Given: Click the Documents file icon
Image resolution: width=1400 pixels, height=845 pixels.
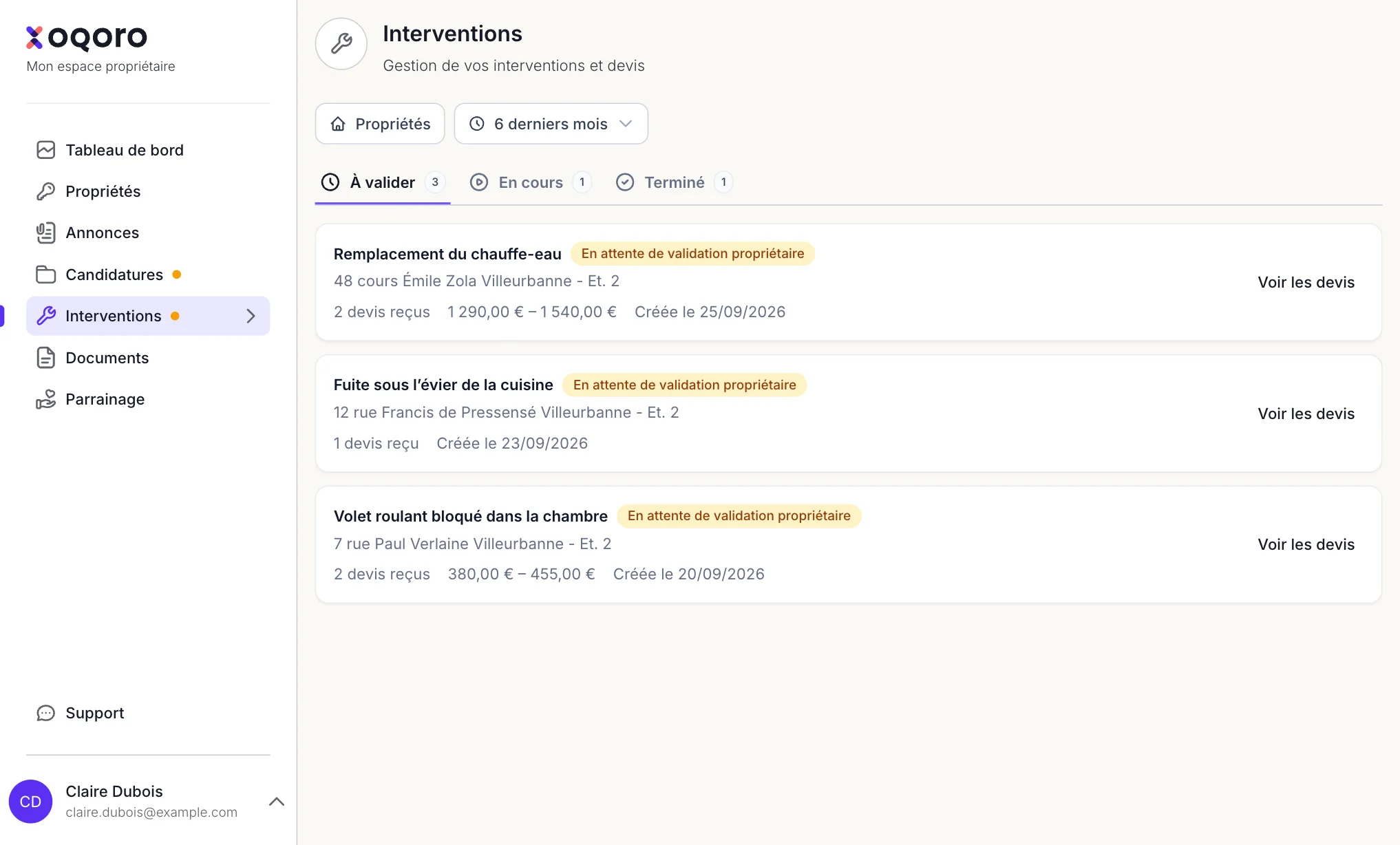Looking at the screenshot, I should pyautogui.click(x=45, y=358).
